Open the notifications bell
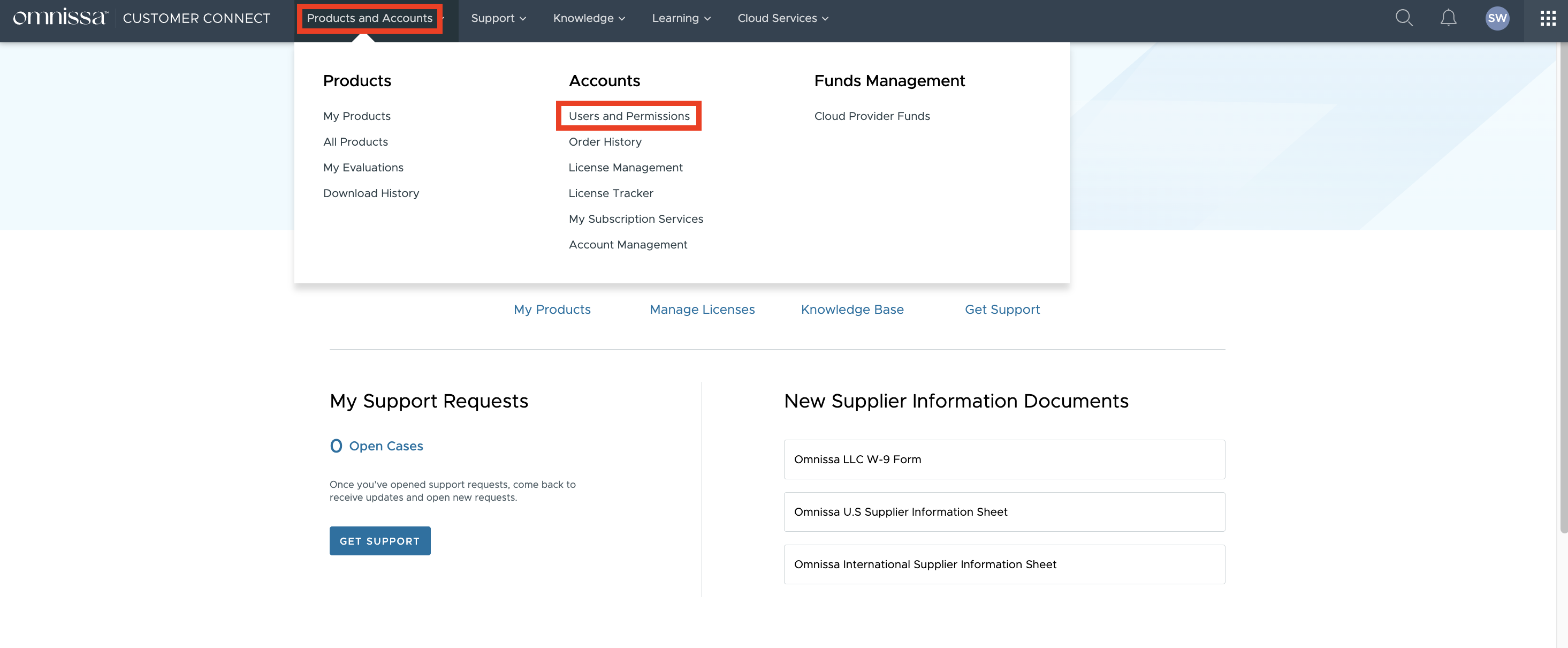 pos(1448,18)
